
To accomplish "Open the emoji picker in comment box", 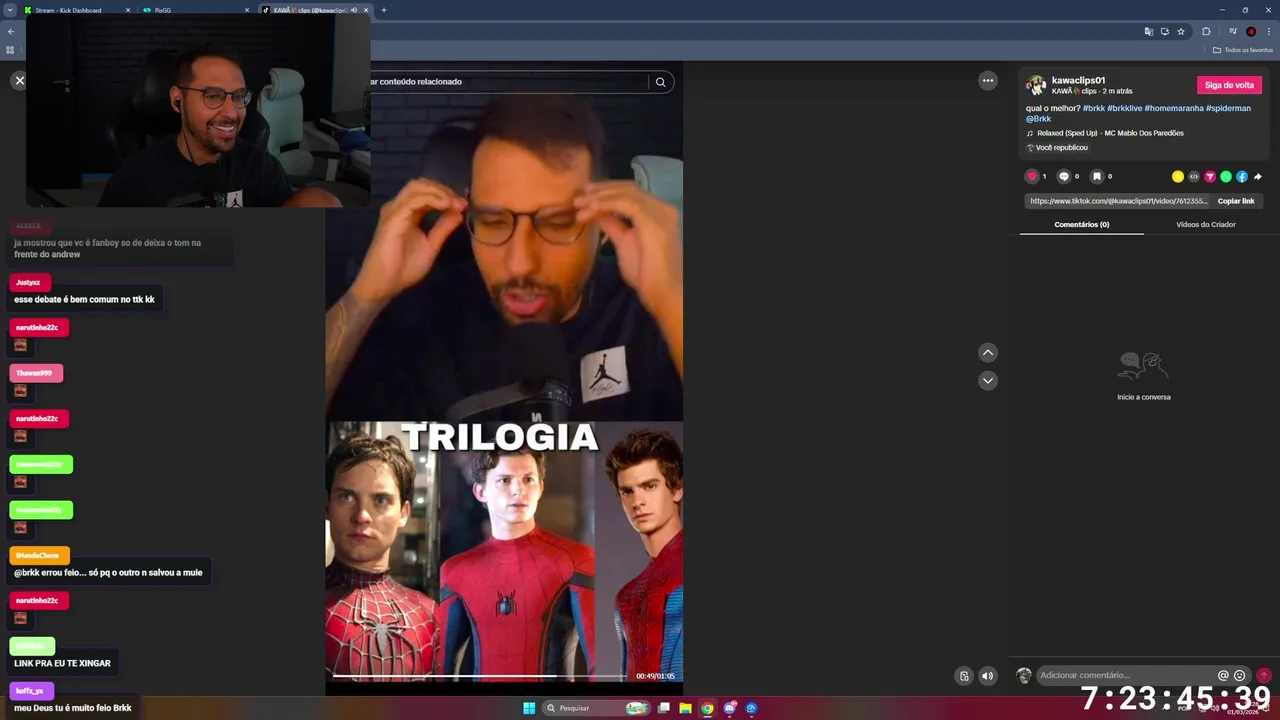I will (x=1240, y=676).
